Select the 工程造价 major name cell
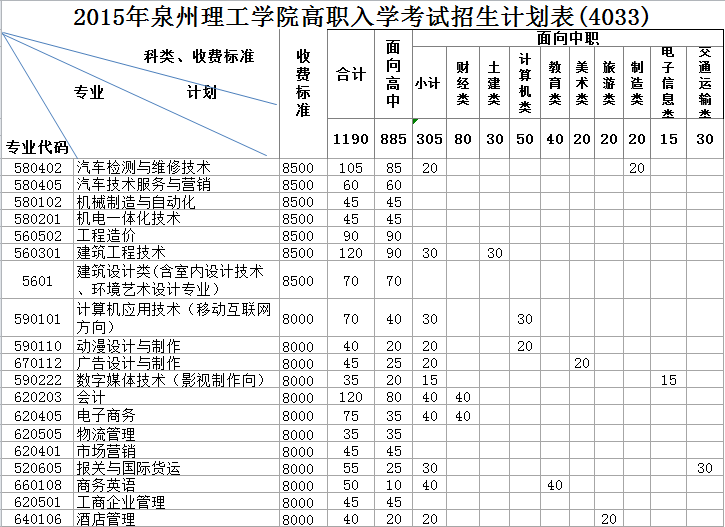The height and width of the screenshot is (527, 725). (x=176, y=235)
